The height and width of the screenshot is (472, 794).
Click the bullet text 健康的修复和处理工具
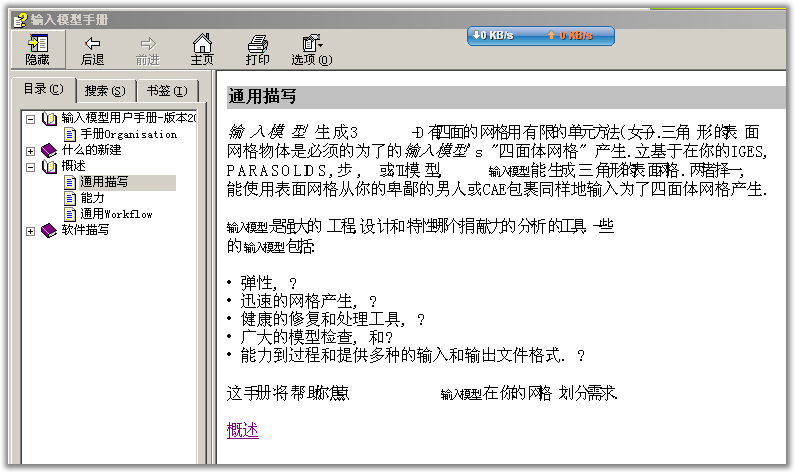pos(323,320)
